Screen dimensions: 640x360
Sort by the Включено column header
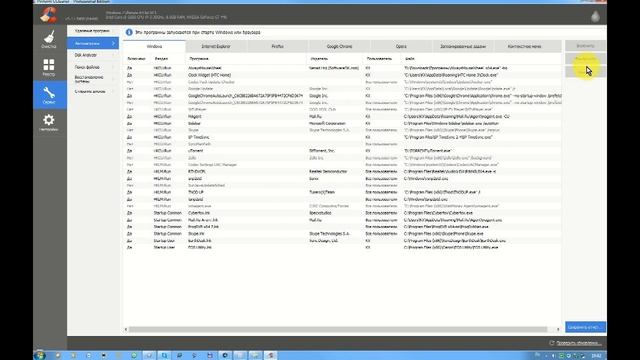tap(136, 59)
